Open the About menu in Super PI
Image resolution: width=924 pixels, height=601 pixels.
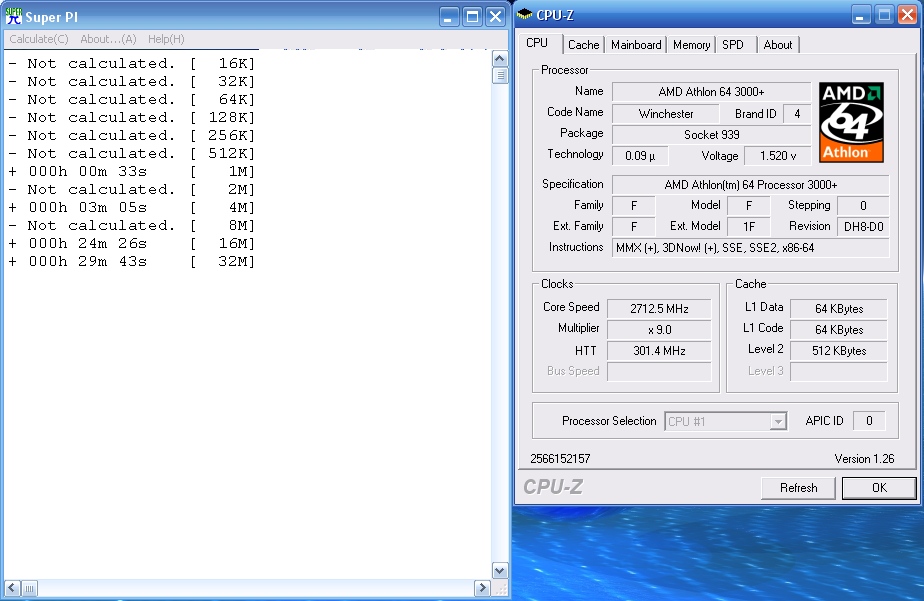(108, 39)
